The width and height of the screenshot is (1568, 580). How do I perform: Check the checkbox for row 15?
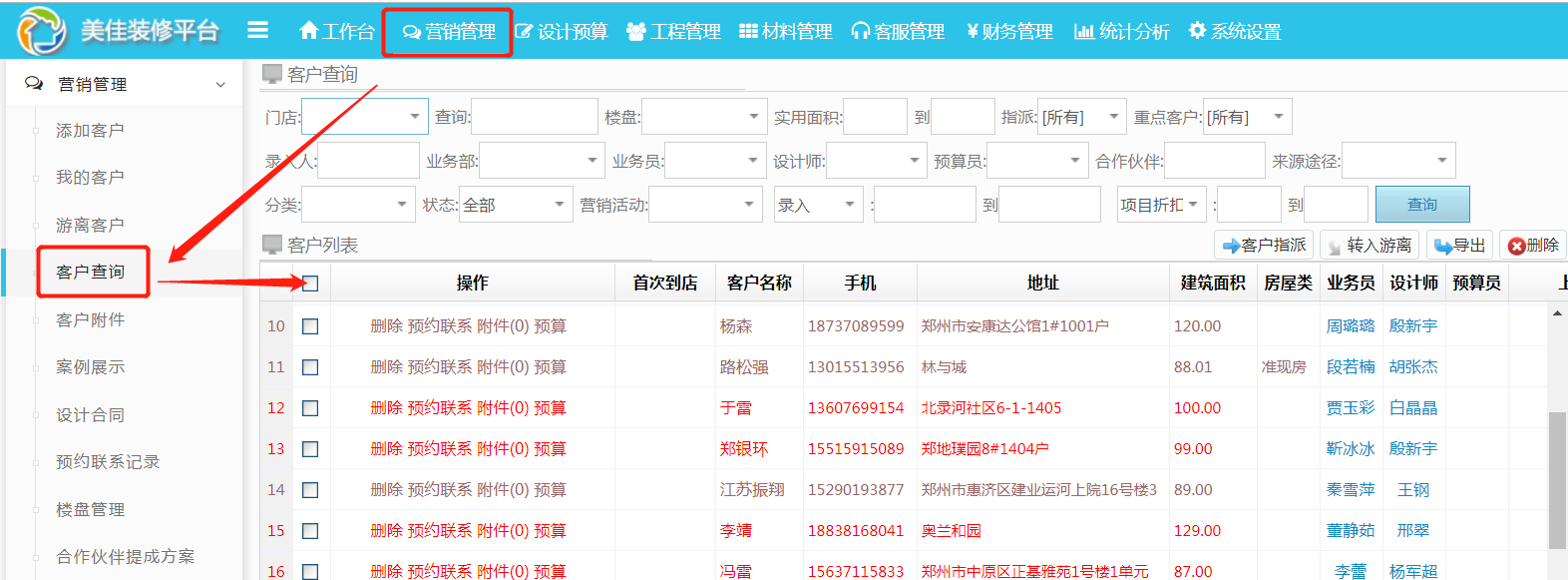pyautogui.click(x=310, y=531)
